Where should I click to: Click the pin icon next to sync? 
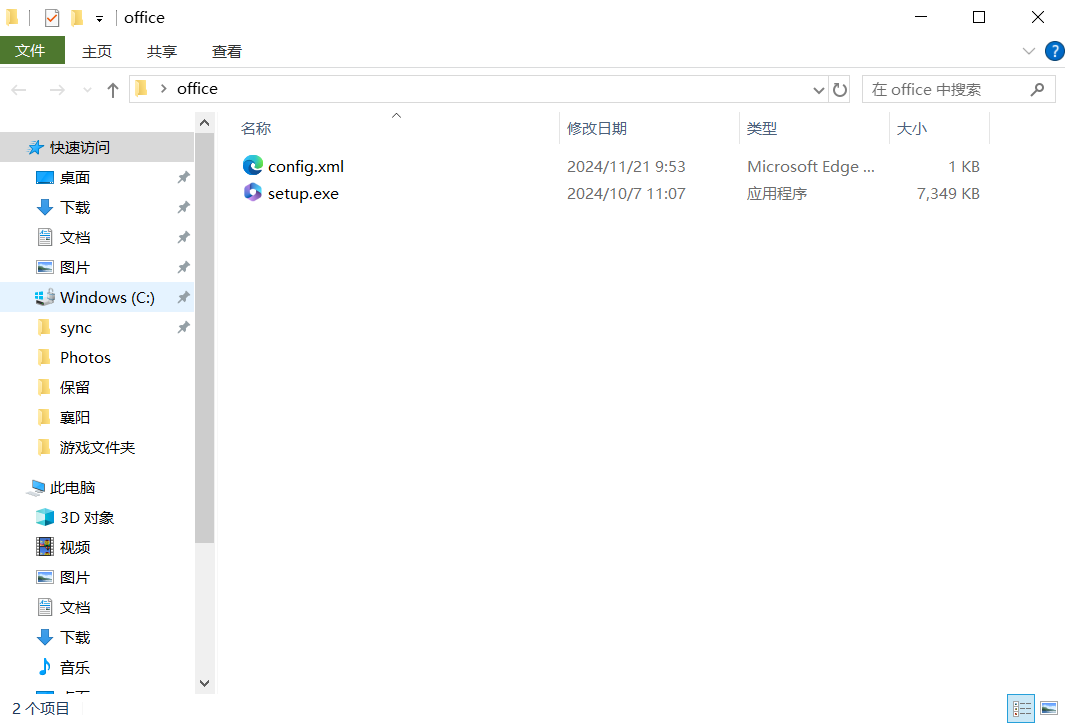point(183,327)
